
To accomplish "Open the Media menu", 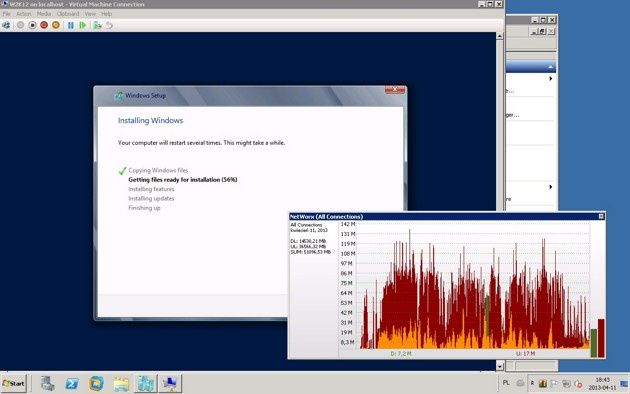I will pyautogui.click(x=44, y=14).
